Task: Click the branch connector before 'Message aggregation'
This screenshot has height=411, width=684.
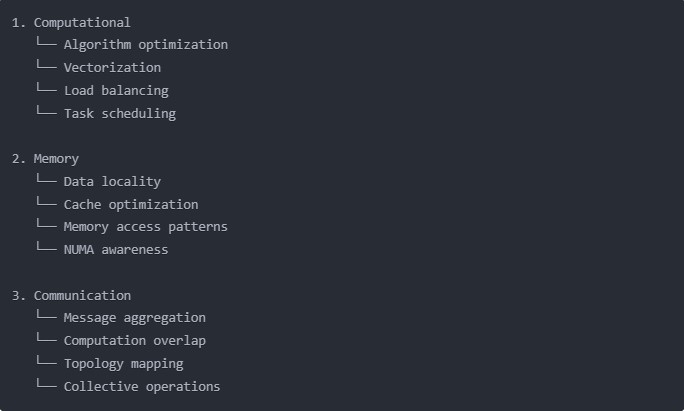Action: [46, 315]
